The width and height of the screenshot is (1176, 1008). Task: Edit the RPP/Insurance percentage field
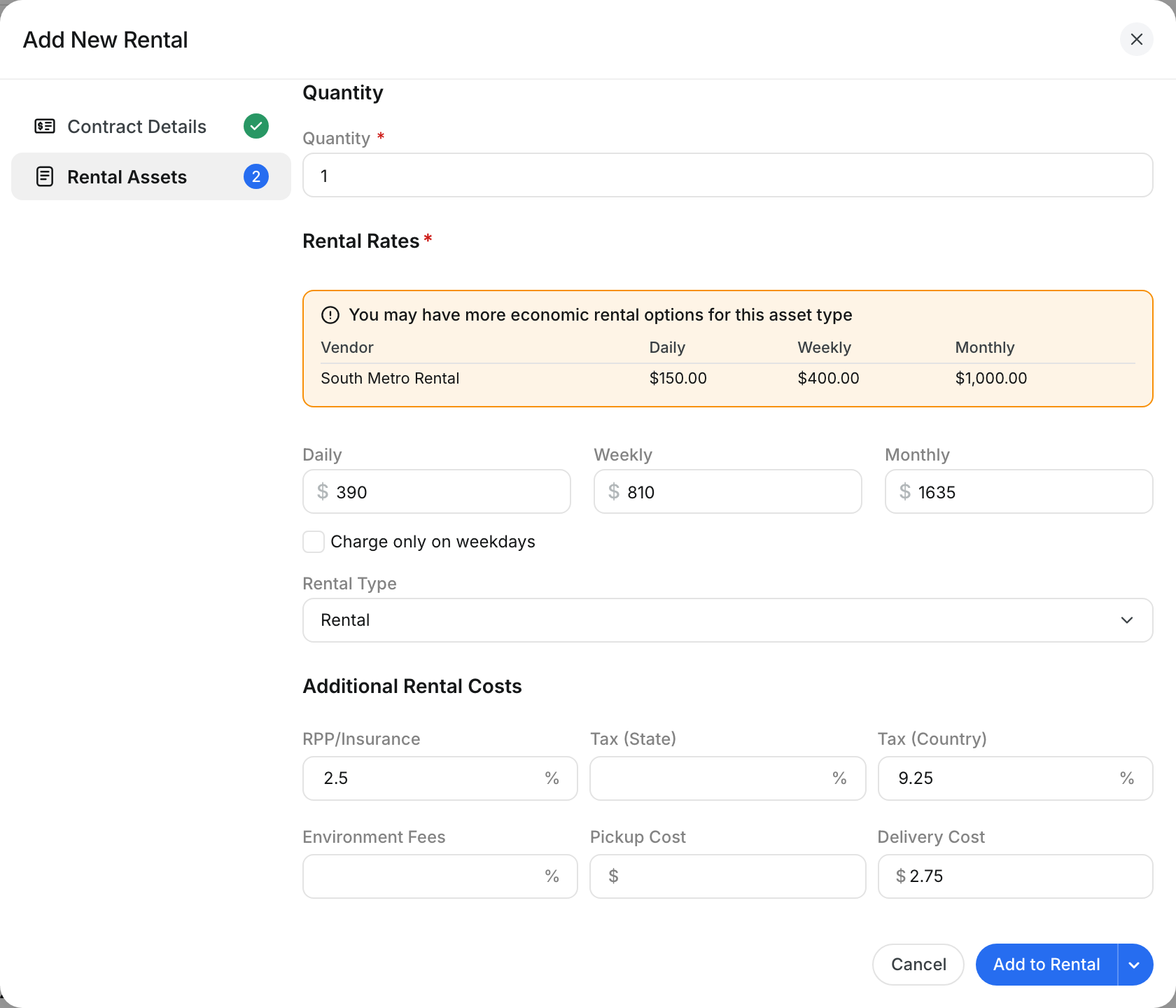(440, 778)
